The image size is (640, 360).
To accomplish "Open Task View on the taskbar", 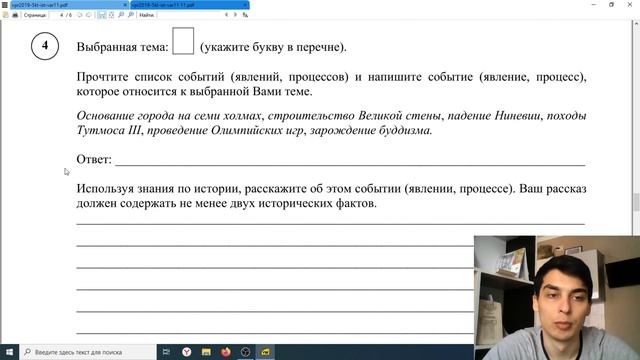I will pyautogui.click(x=167, y=352).
